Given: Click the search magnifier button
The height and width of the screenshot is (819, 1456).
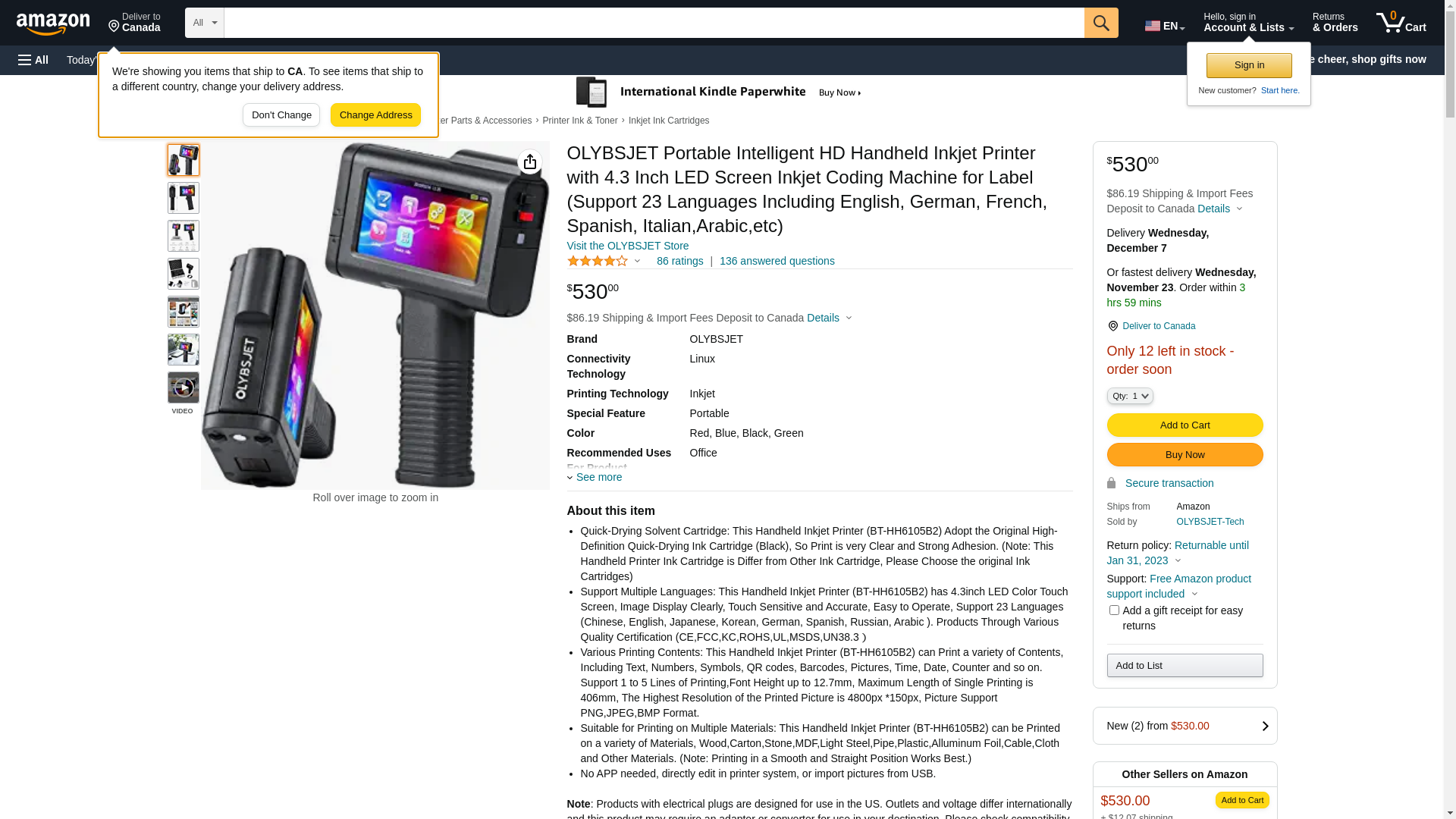Looking at the screenshot, I should (x=1101, y=23).
